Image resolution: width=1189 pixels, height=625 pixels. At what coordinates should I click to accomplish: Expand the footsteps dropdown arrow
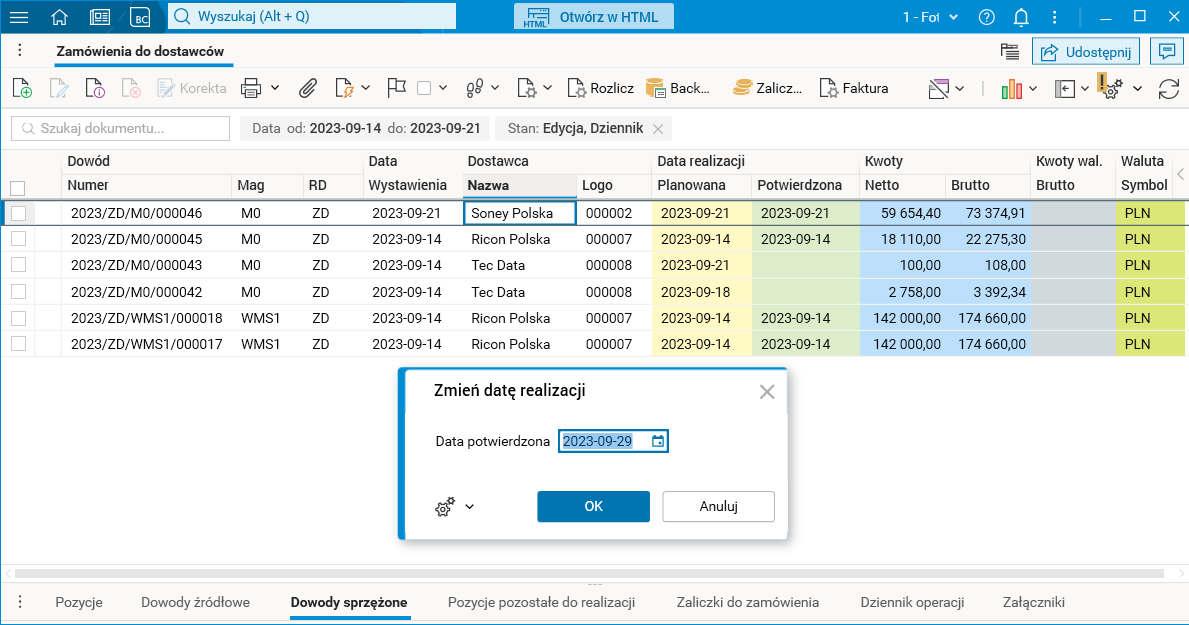(495, 89)
